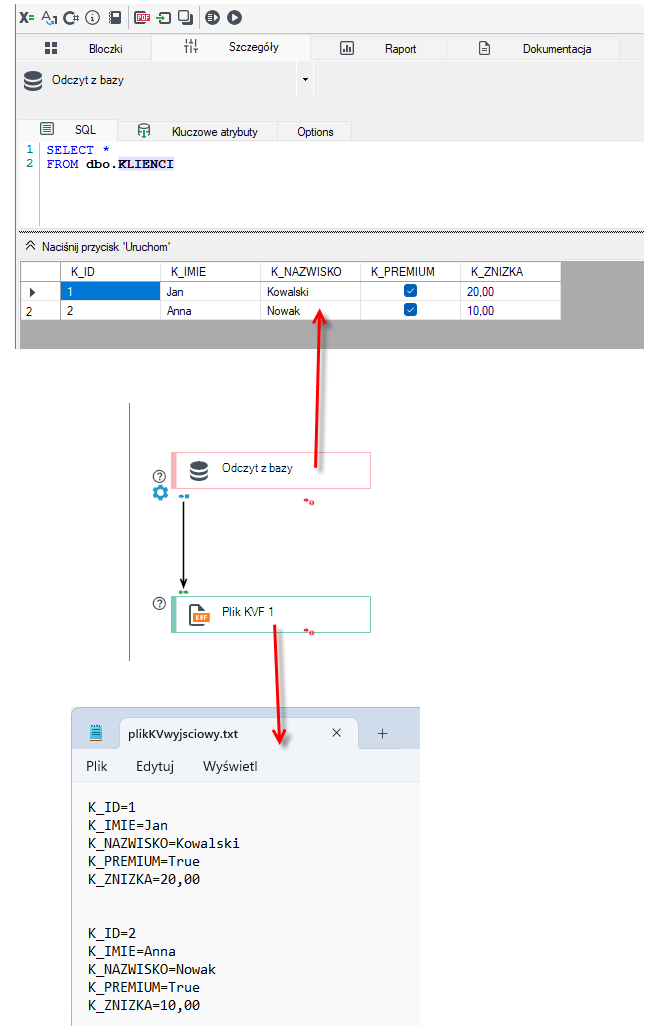This screenshot has height=1026, width=657.
Task: Switch to the Bloczki tab
Action: coord(84,48)
